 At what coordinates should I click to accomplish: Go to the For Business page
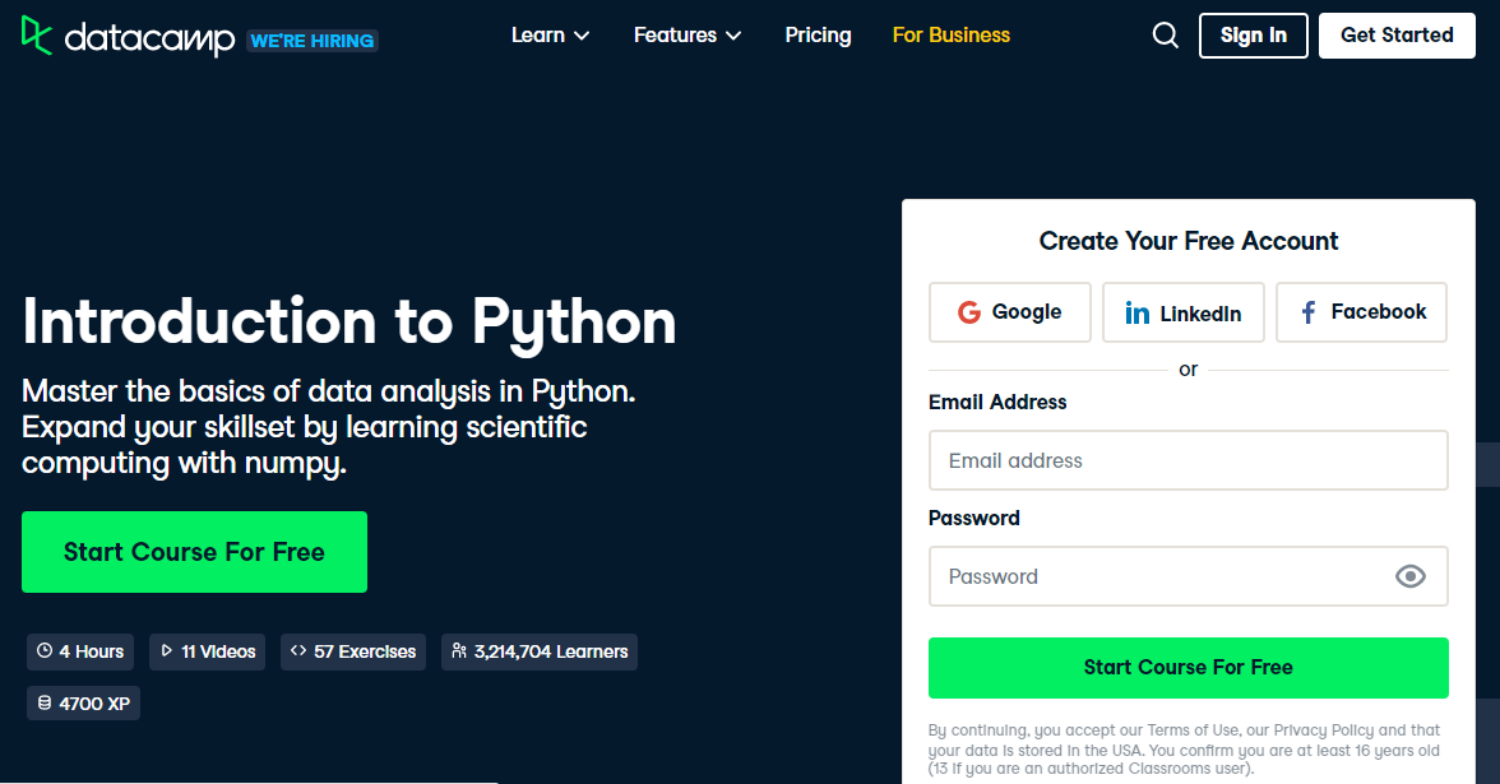tap(951, 36)
